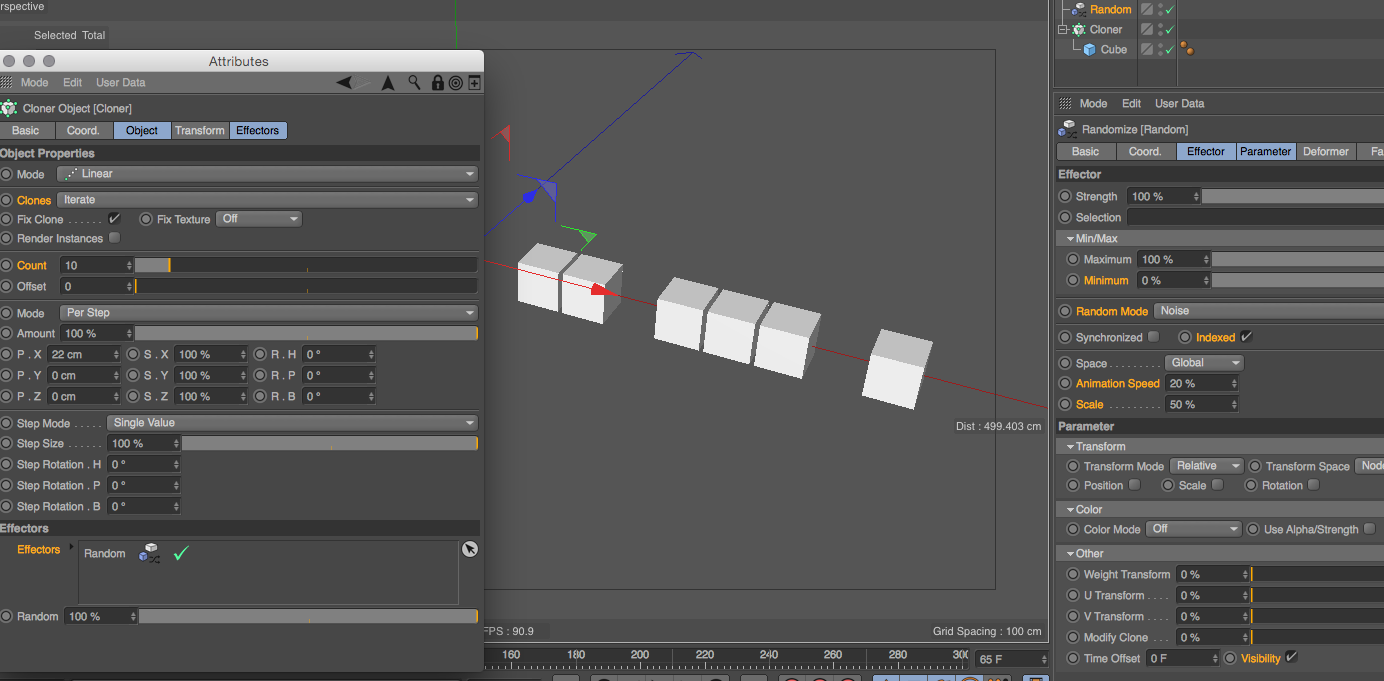
Task: Open the Edit menu in right Attributes panel
Action: point(1131,103)
